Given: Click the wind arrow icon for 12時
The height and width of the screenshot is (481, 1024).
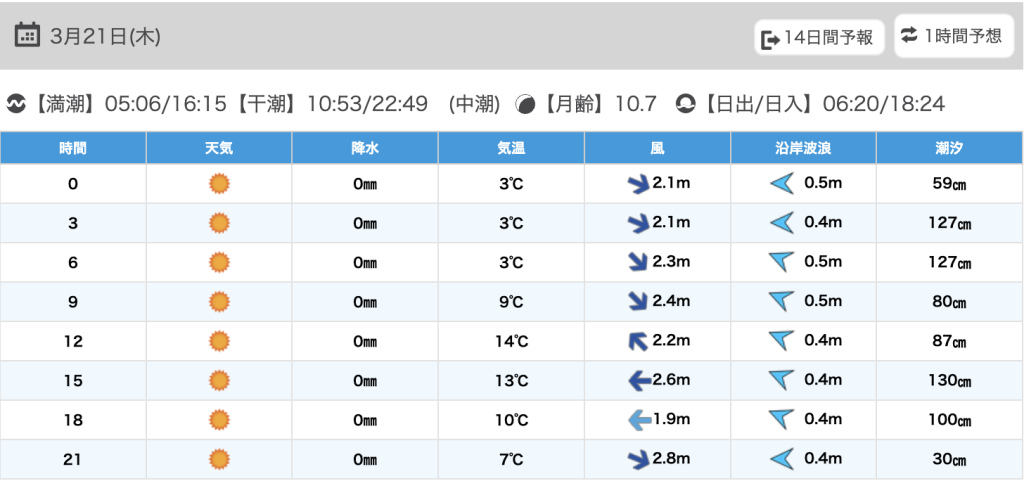Looking at the screenshot, I should [x=636, y=342].
